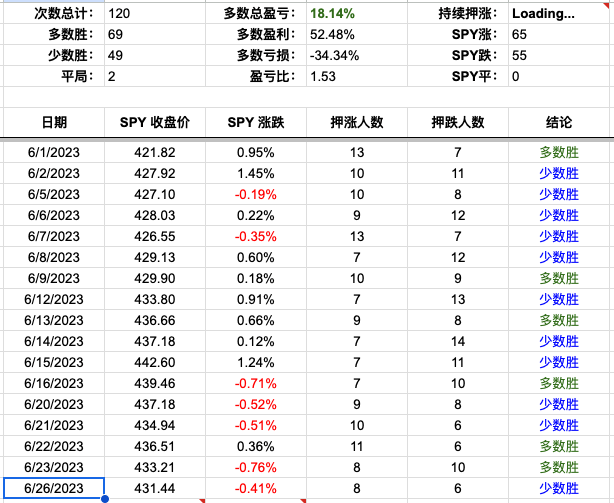
Task: Select the date cell 6/7/2023
Action: 54,236
